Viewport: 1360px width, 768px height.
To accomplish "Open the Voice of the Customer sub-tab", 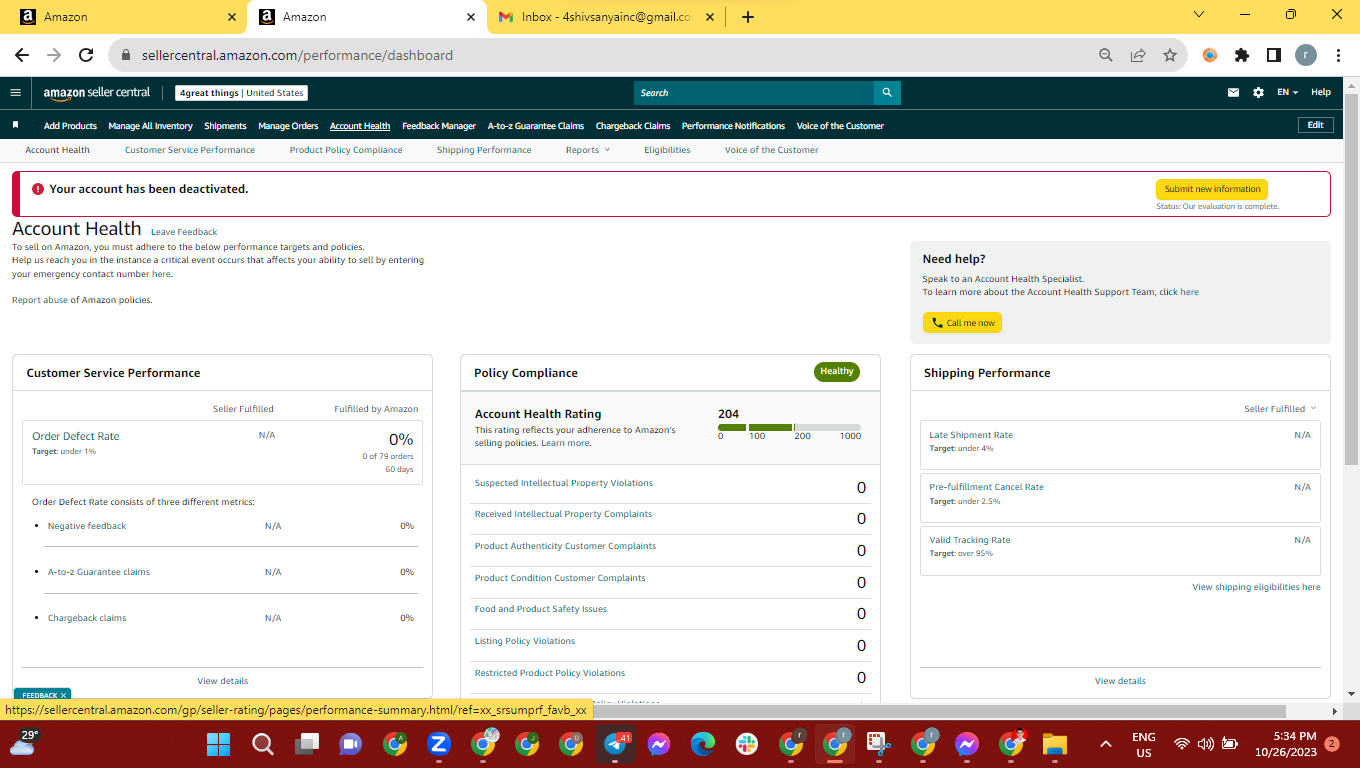I will click(771, 150).
